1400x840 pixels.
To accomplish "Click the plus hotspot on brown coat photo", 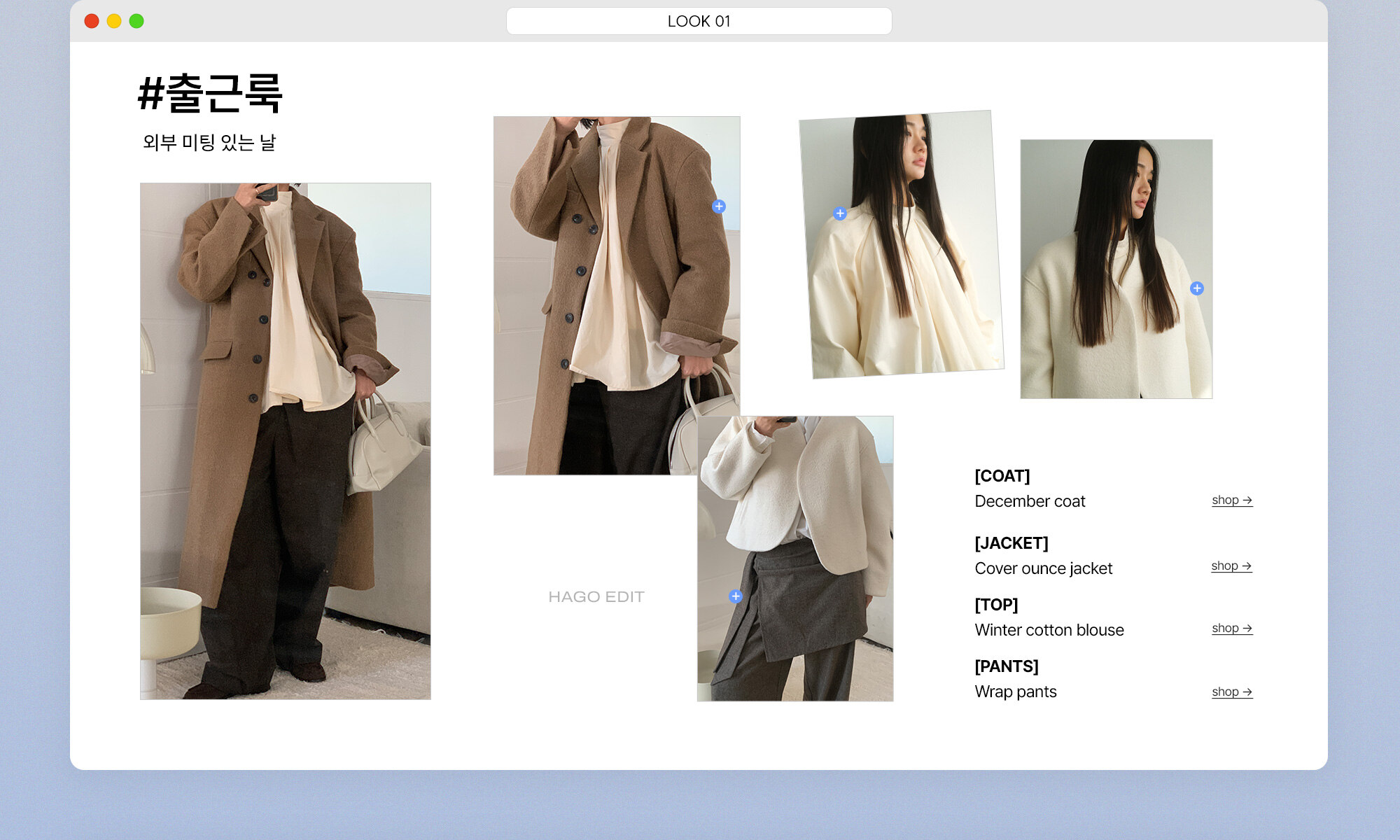I will pos(719,206).
